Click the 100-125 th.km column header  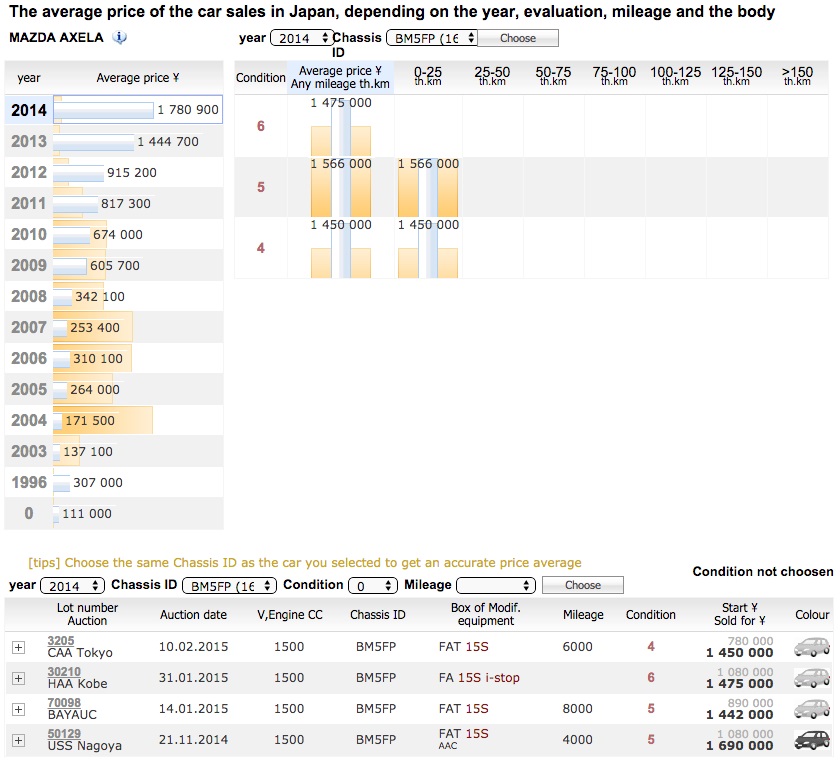point(676,76)
